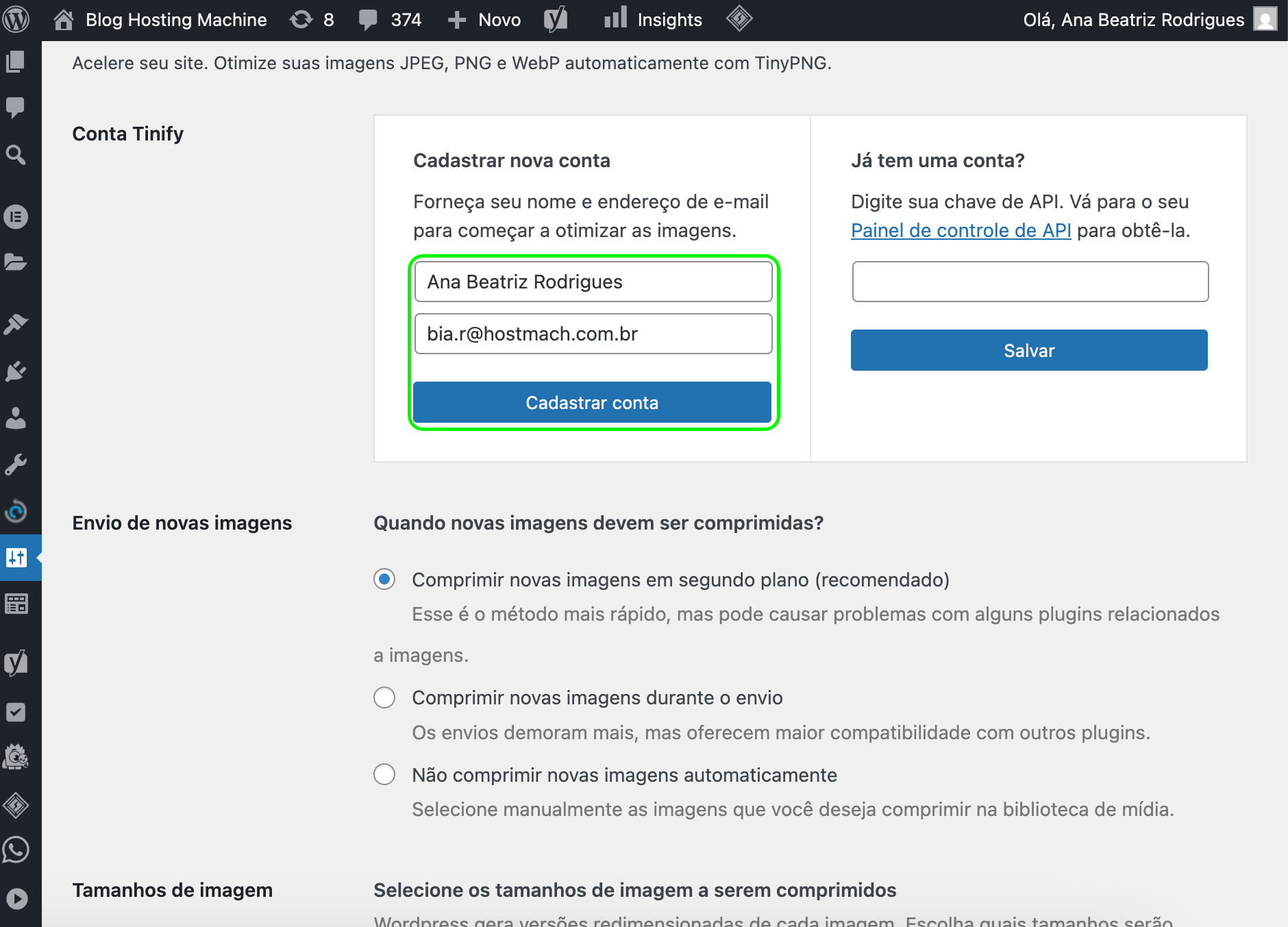The width and height of the screenshot is (1288, 927).
Task: Open the Yoast SEO sidebar icon
Action: (15, 663)
